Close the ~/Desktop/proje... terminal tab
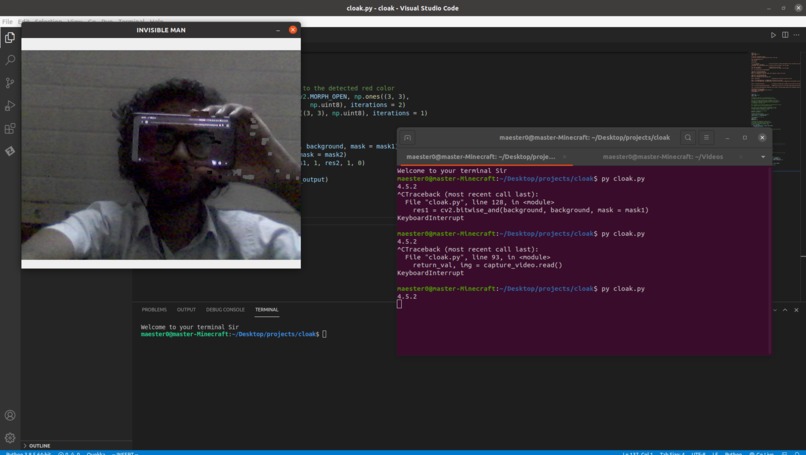 coord(564,157)
